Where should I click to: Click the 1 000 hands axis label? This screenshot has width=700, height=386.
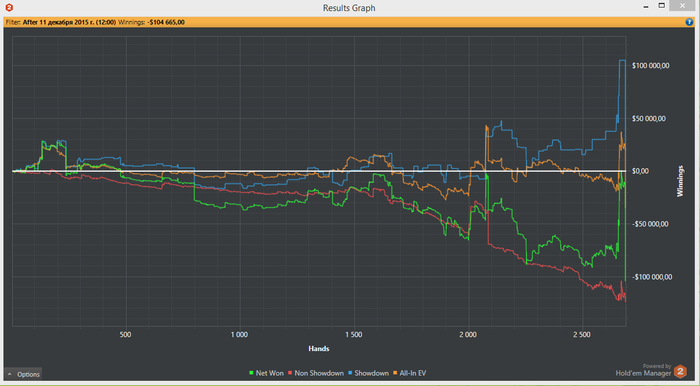point(239,334)
